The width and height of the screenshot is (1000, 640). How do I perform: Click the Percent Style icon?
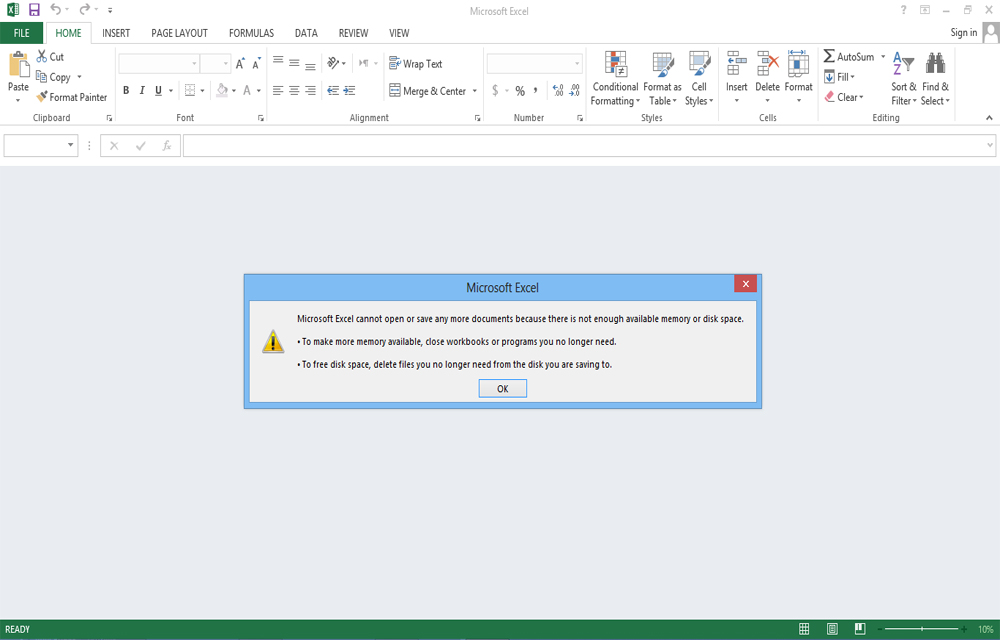click(x=518, y=90)
